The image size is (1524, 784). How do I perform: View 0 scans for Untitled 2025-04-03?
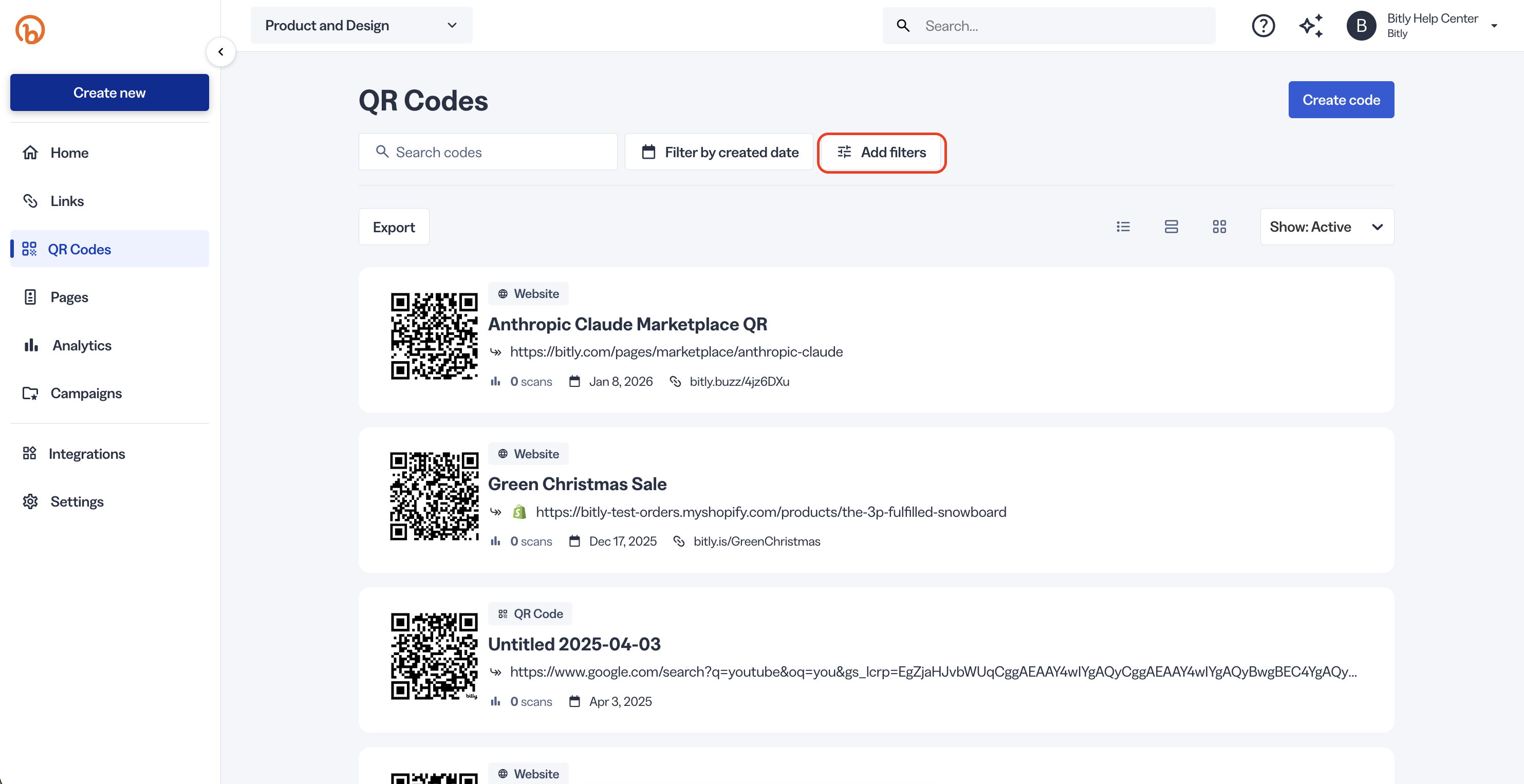(522, 702)
